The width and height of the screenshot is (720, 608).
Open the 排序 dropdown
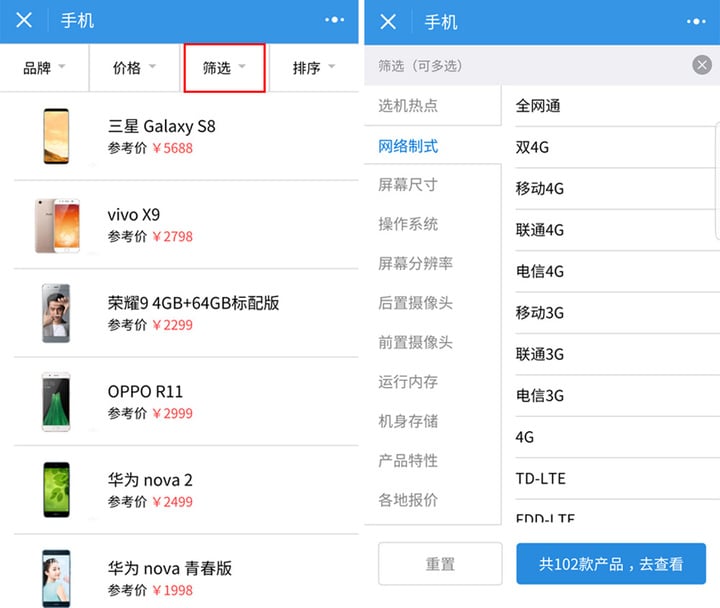click(x=314, y=68)
